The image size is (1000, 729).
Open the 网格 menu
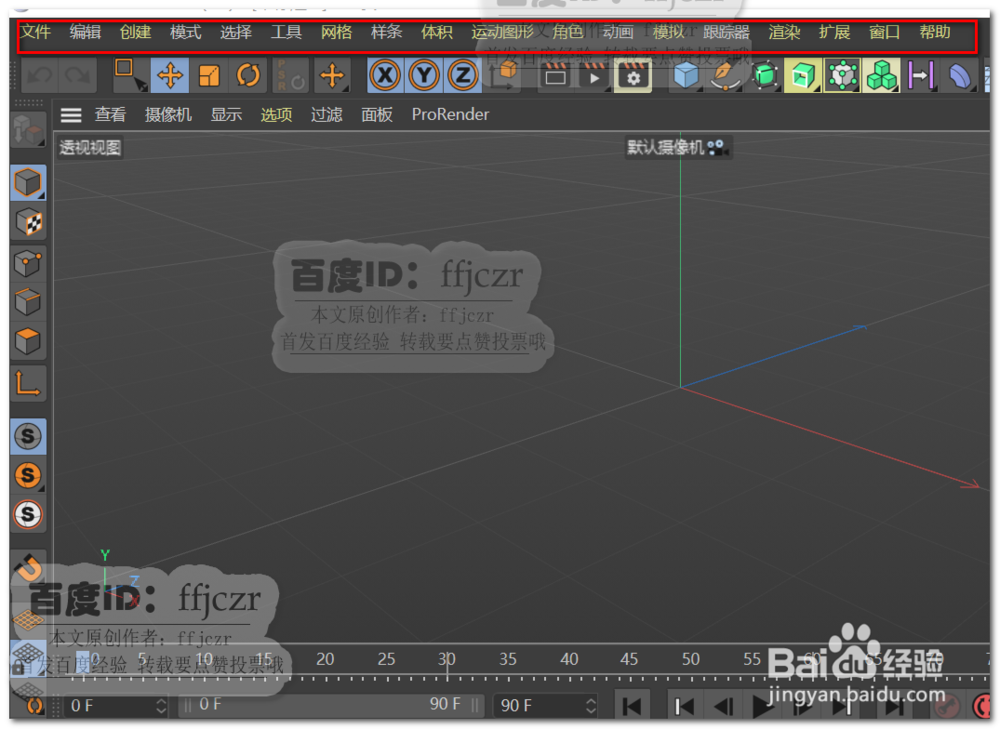click(336, 32)
